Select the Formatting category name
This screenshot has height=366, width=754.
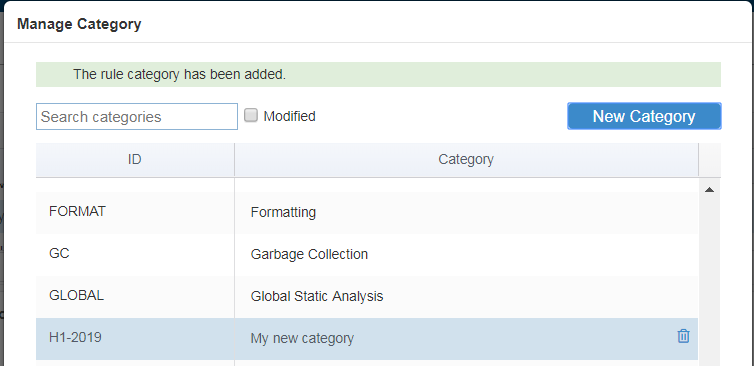(283, 212)
